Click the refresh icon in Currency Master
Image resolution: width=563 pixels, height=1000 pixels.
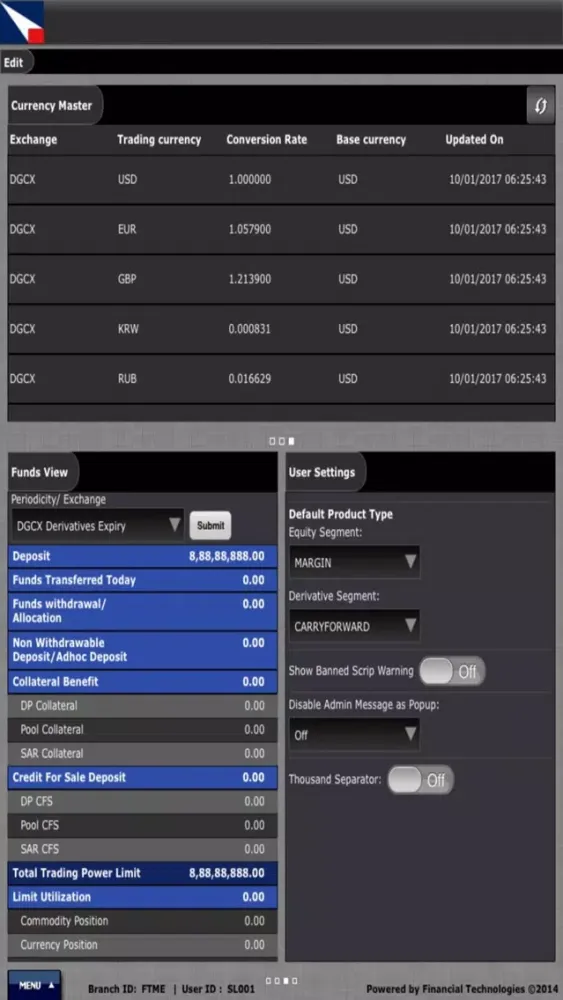click(x=540, y=106)
